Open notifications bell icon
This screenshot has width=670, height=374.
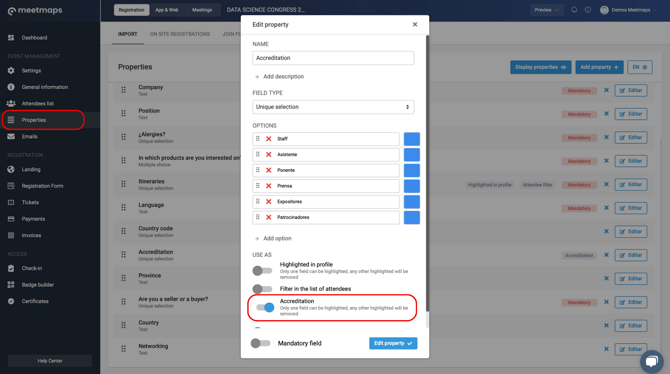click(x=574, y=9)
